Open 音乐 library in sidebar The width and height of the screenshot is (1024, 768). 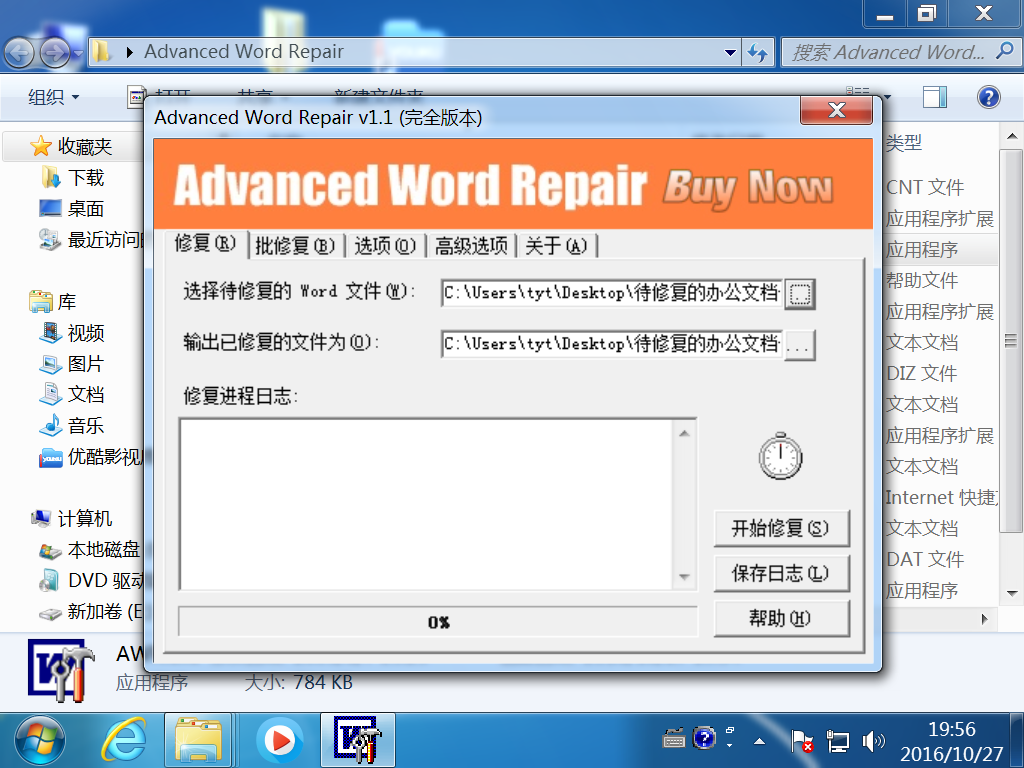(73, 426)
